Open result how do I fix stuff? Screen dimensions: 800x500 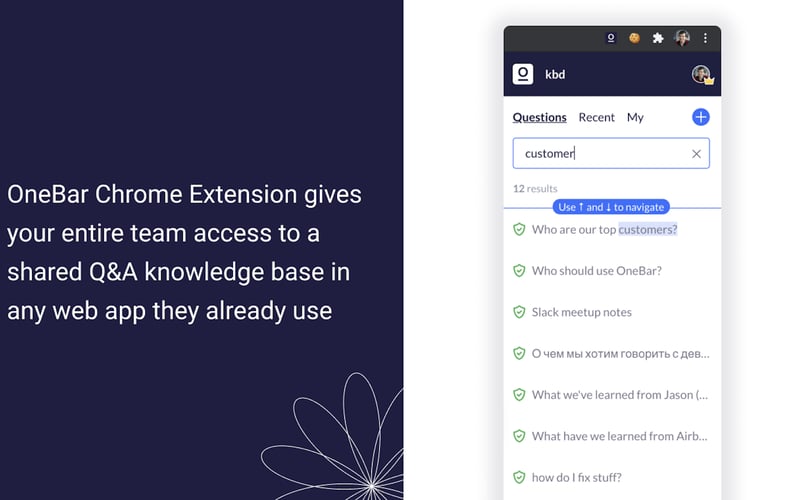point(577,478)
